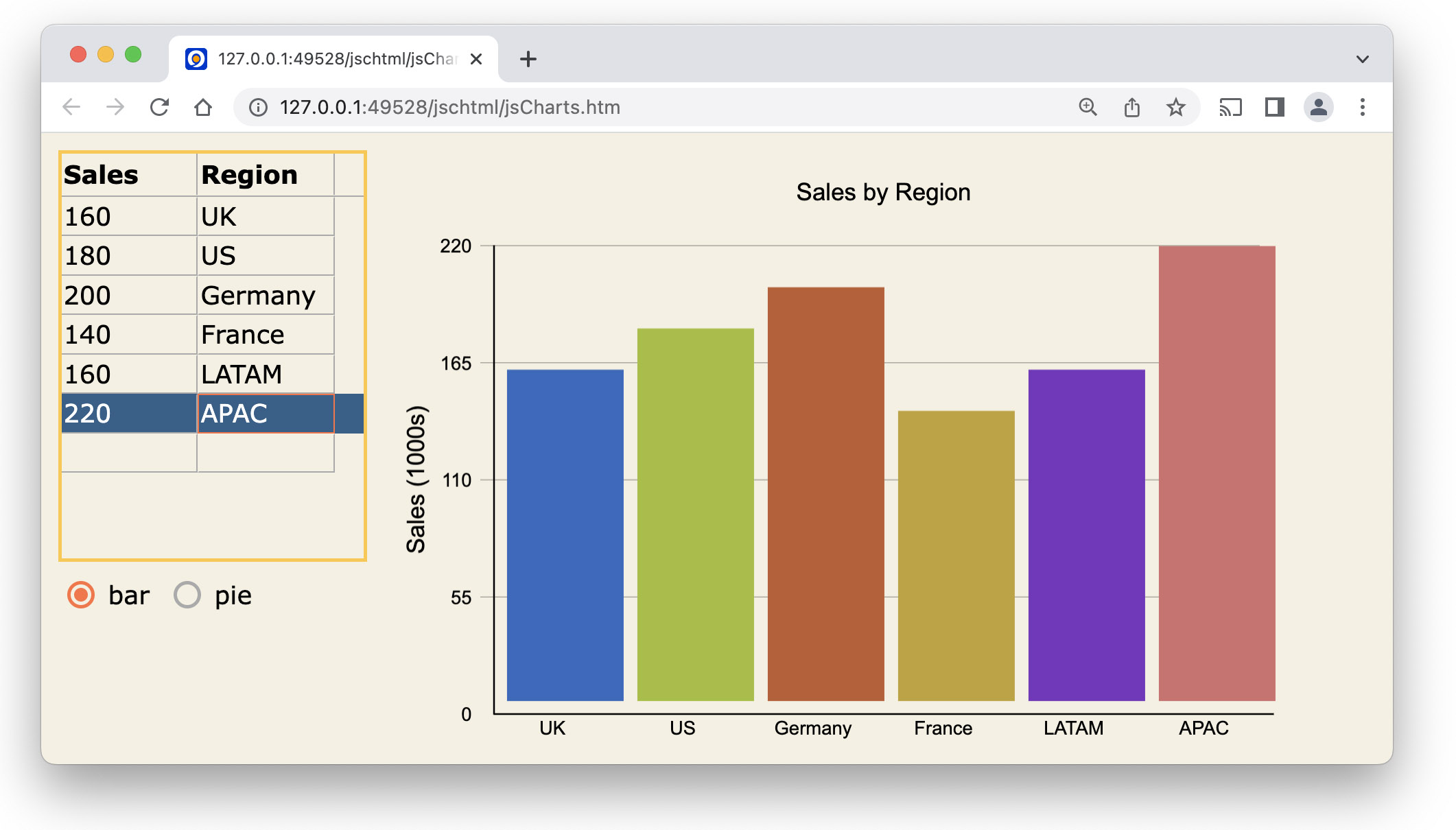
Task: Click the share icon in the toolbar
Action: [x=1132, y=107]
